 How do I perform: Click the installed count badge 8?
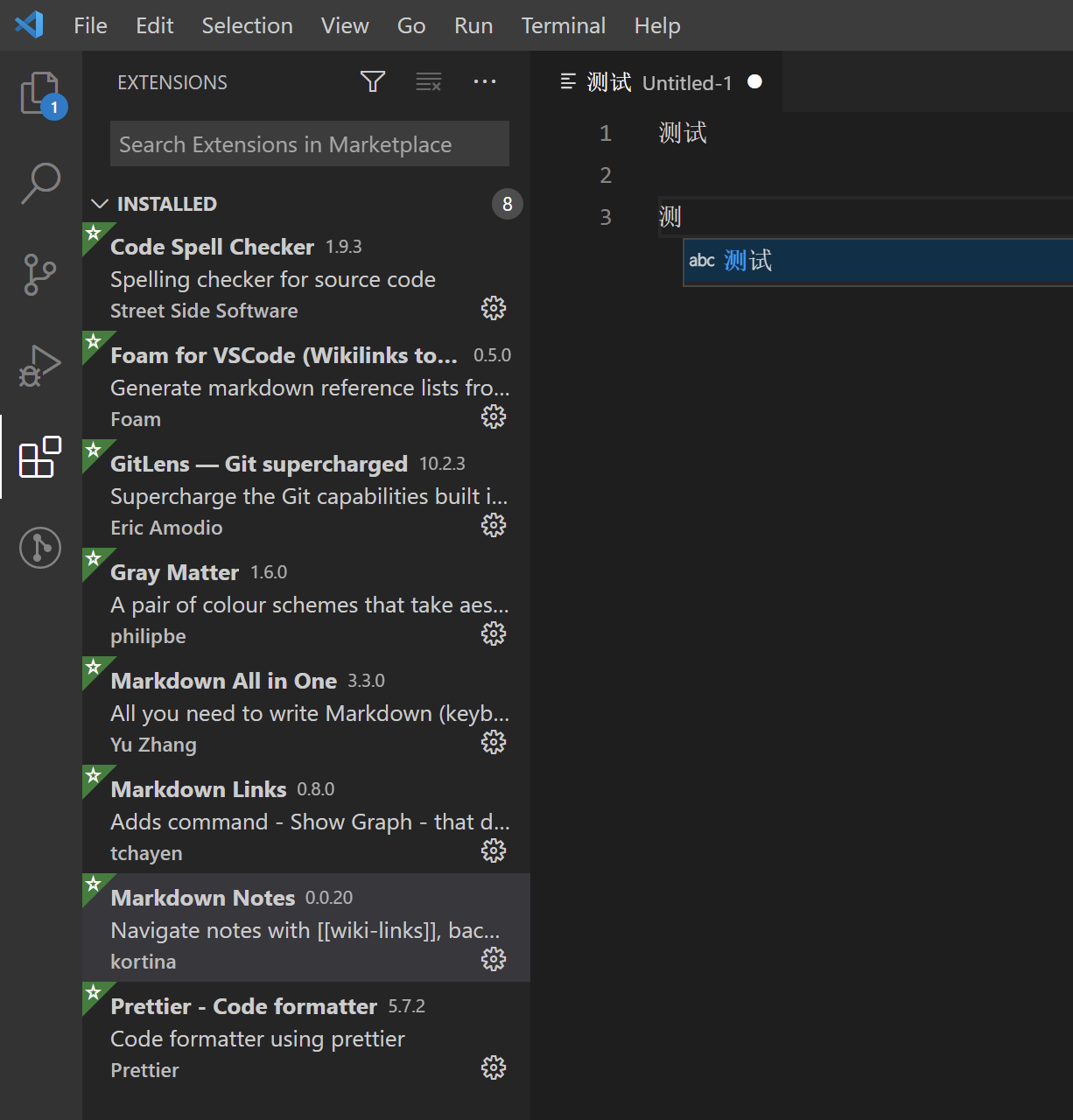pyautogui.click(x=507, y=204)
